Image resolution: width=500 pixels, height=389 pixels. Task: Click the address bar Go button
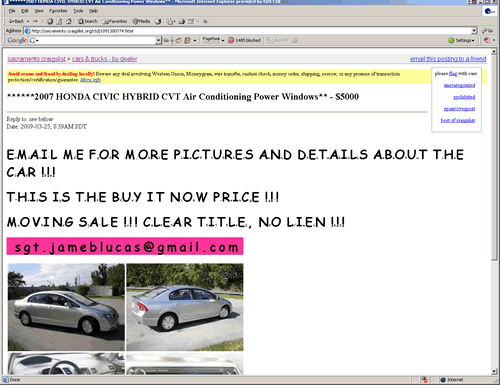[487, 31]
